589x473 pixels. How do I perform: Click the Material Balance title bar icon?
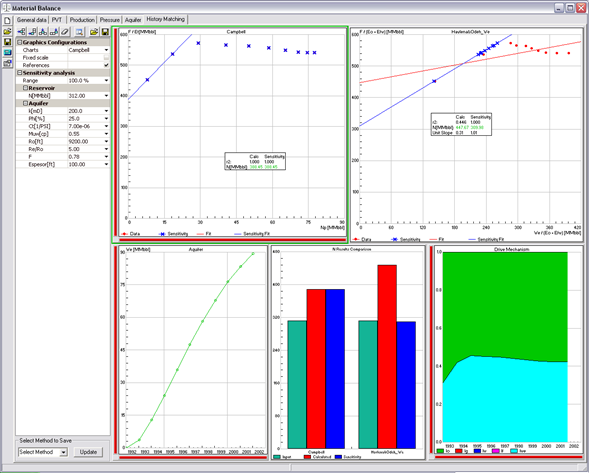(x=6, y=8)
